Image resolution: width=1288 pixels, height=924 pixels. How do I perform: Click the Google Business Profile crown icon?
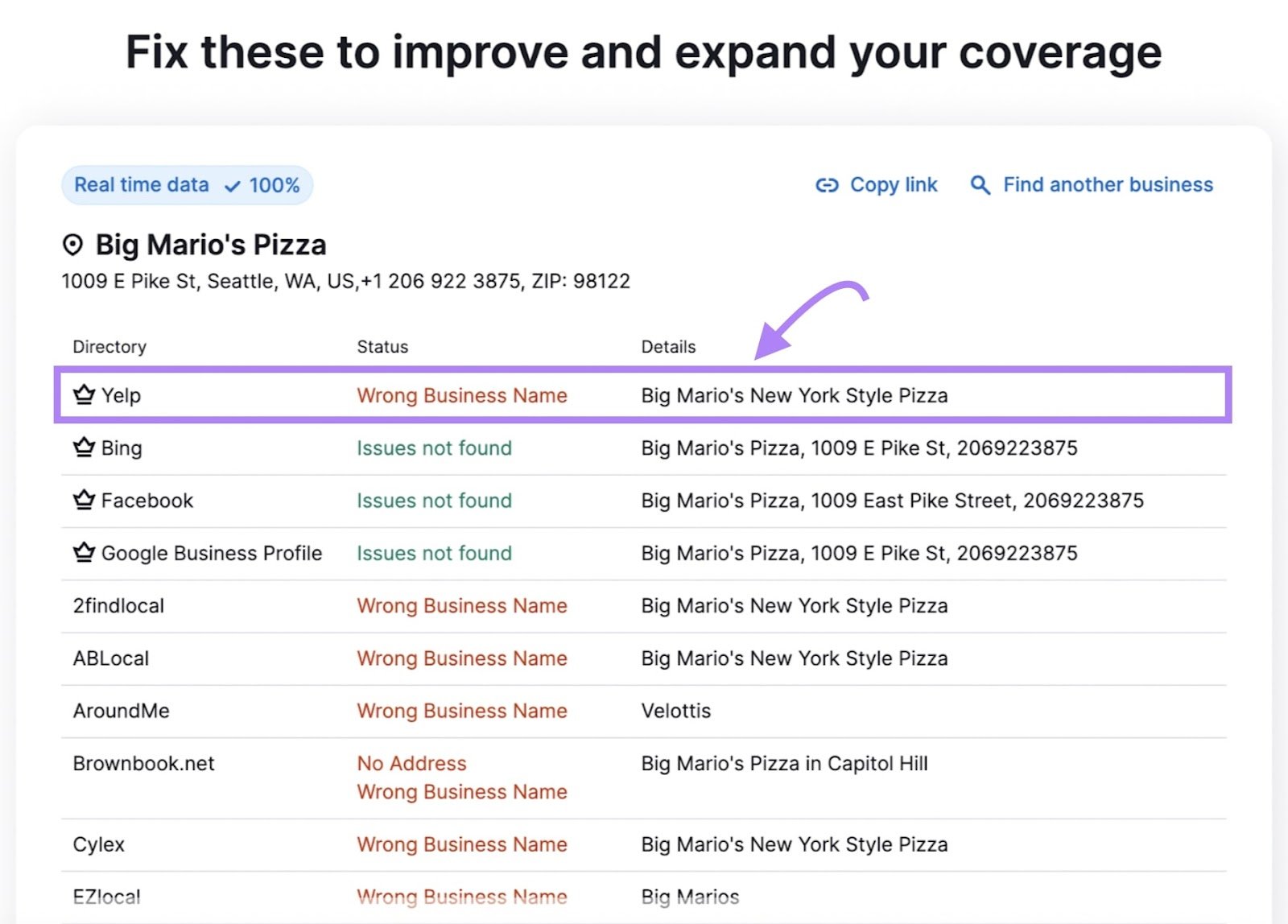point(84,552)
